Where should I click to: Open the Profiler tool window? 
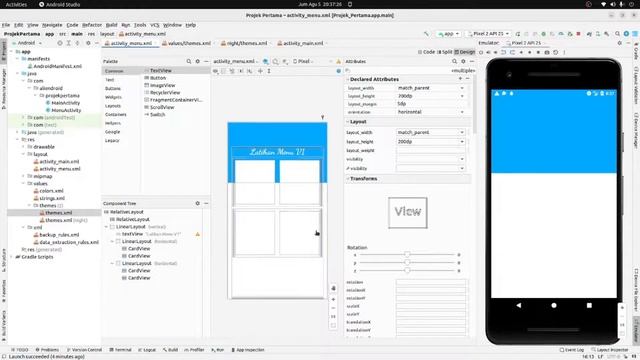point(194,350)
